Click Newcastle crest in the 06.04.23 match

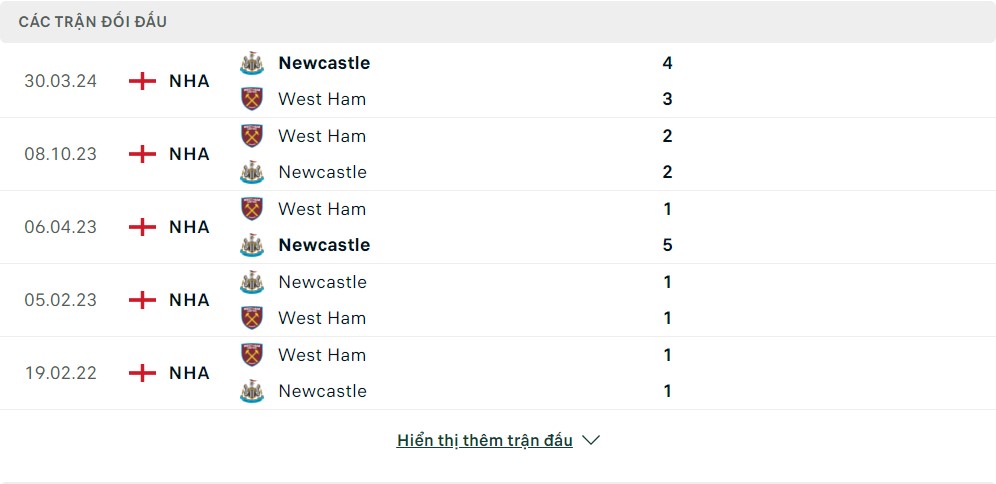[x=252, y=245]
